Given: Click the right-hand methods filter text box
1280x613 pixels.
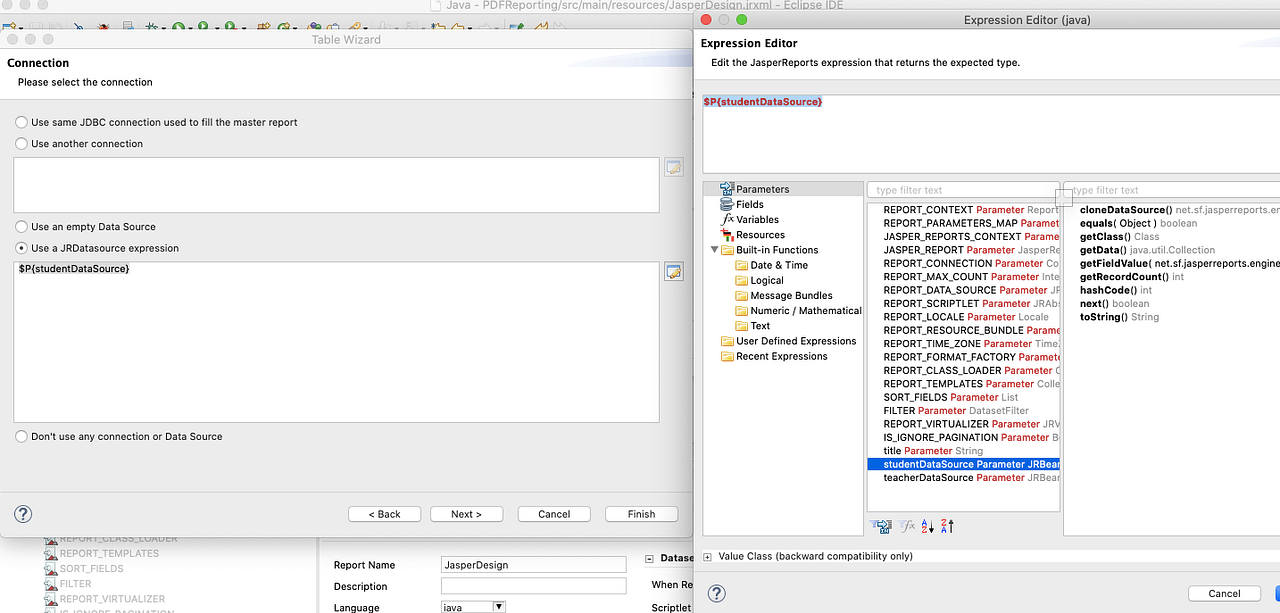Looking at the screenshot, I should click(x=1171, y=190).
